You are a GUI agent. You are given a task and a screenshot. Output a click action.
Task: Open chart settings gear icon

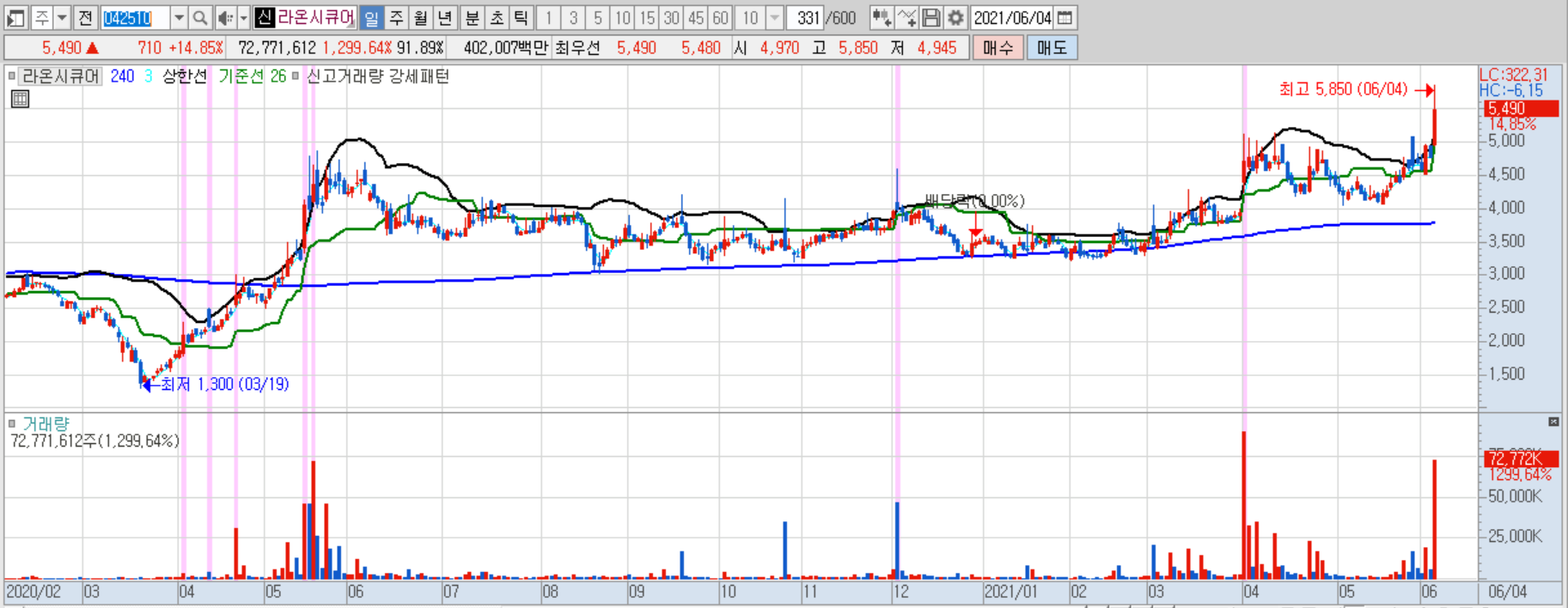(955, 17)
